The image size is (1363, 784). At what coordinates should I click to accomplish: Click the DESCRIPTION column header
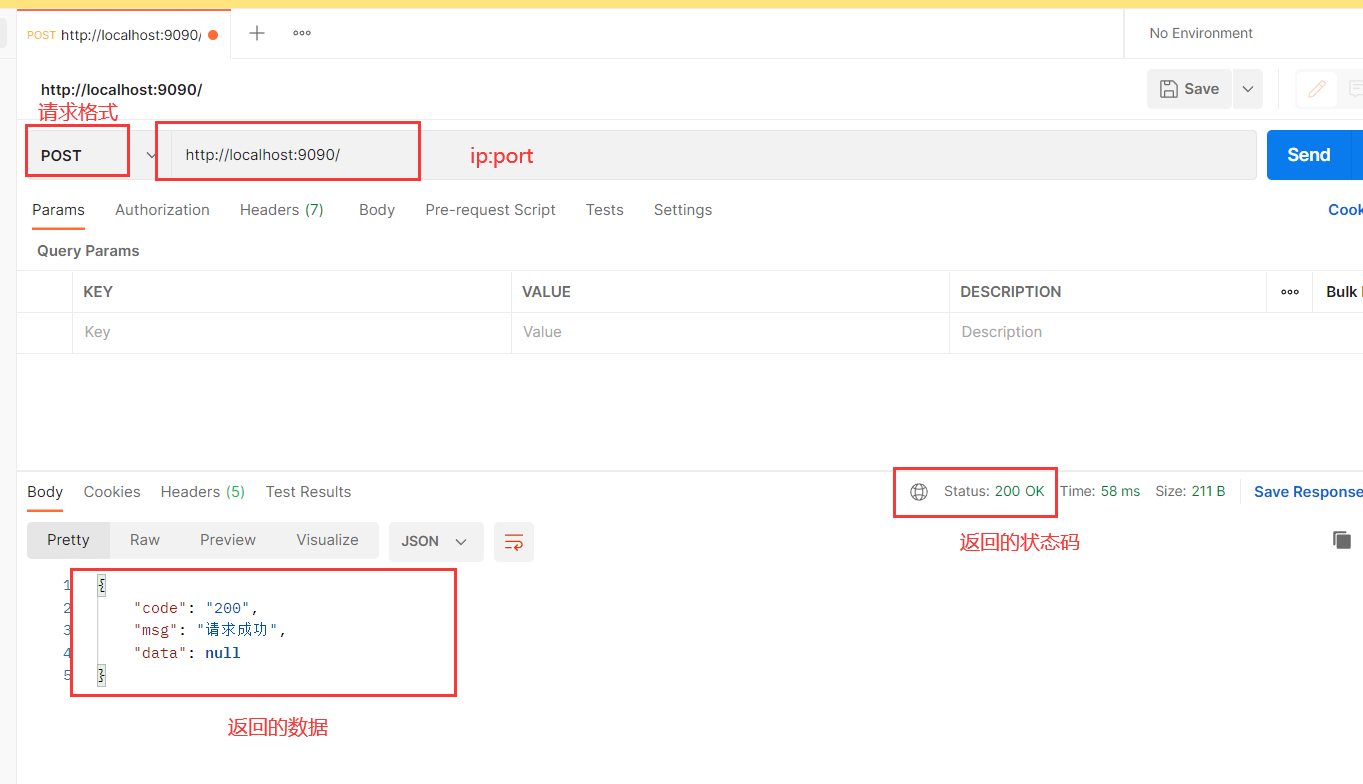click(1011, 292)
